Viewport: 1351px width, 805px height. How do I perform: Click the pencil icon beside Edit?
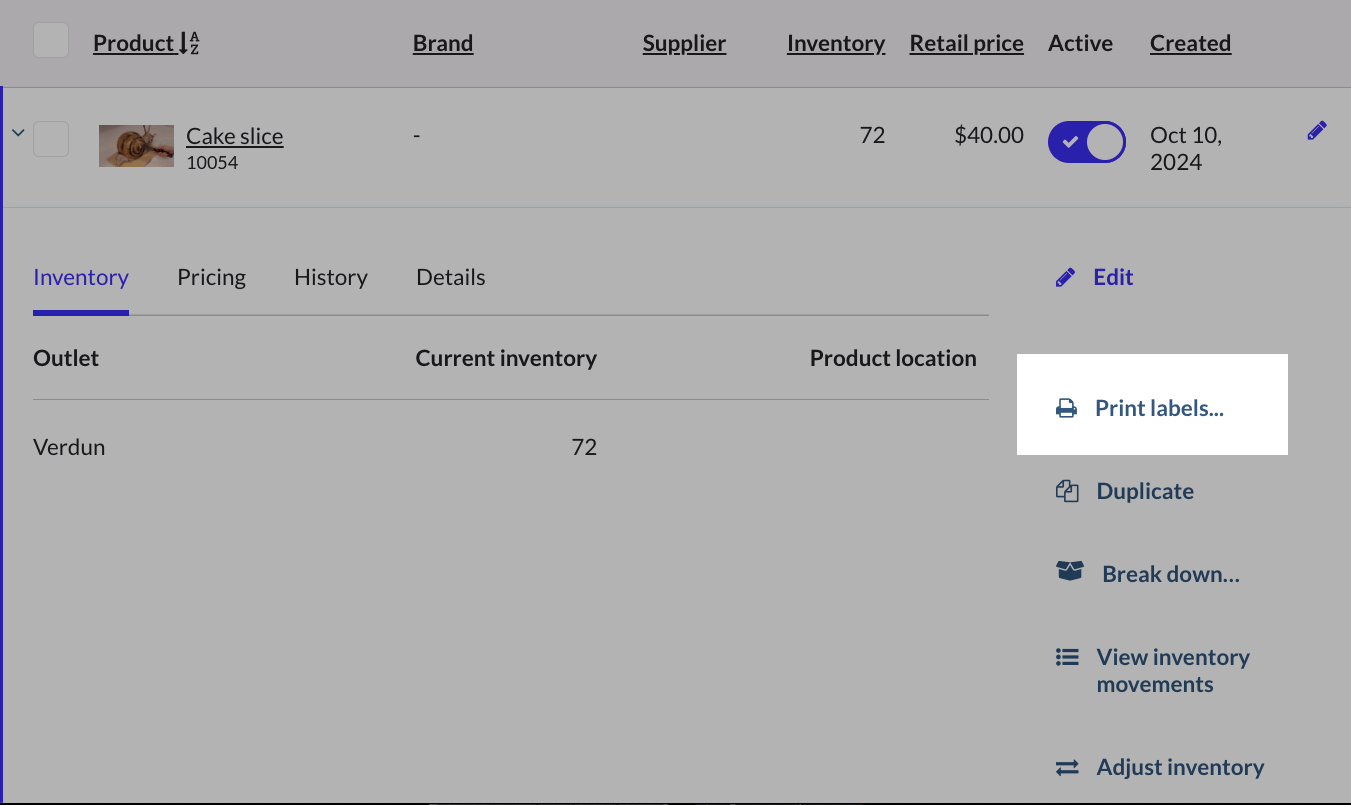pyautogui.click(x=1066, y=277)
